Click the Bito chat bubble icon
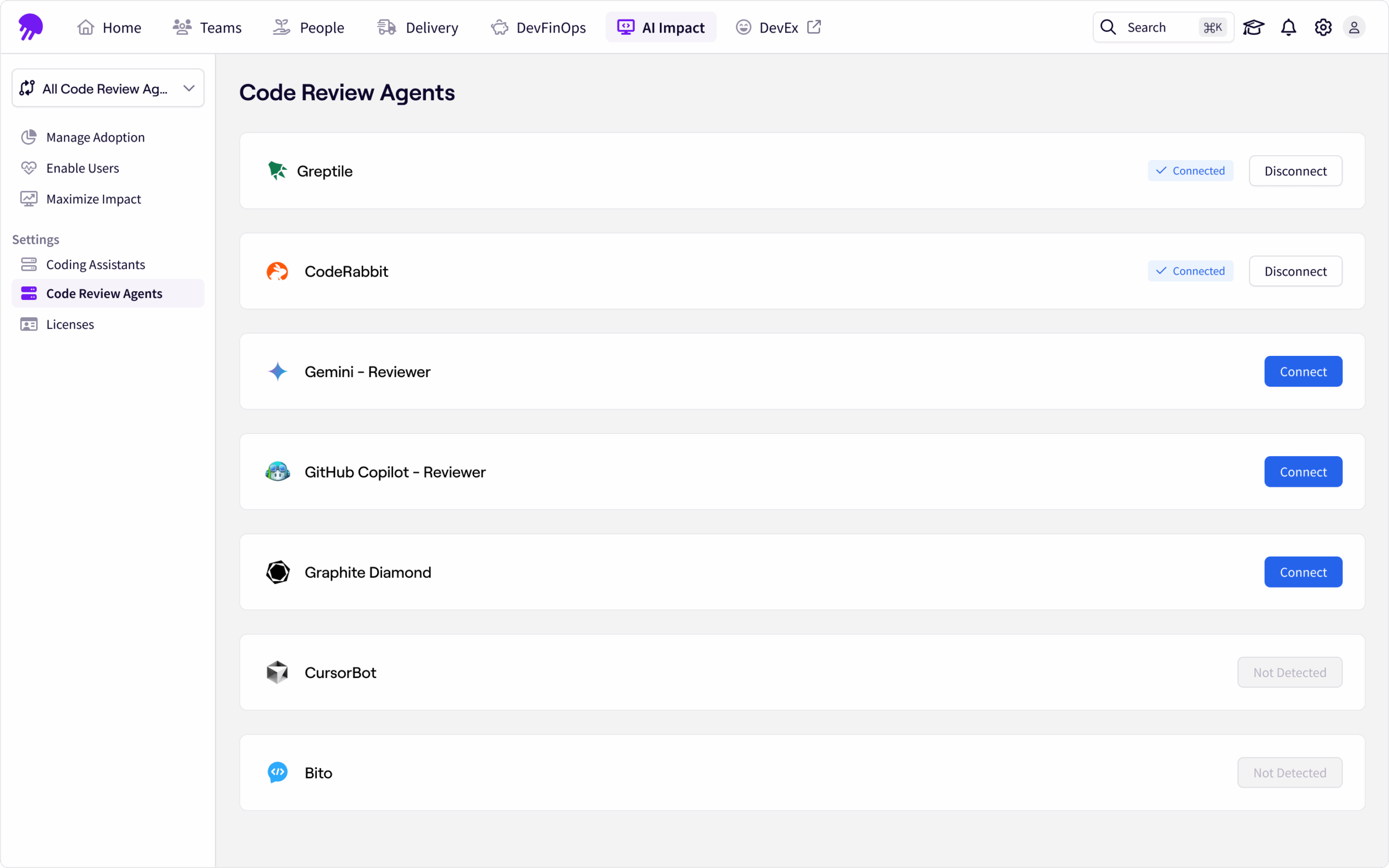The image size is (1389, 868). tap(278, 772)
